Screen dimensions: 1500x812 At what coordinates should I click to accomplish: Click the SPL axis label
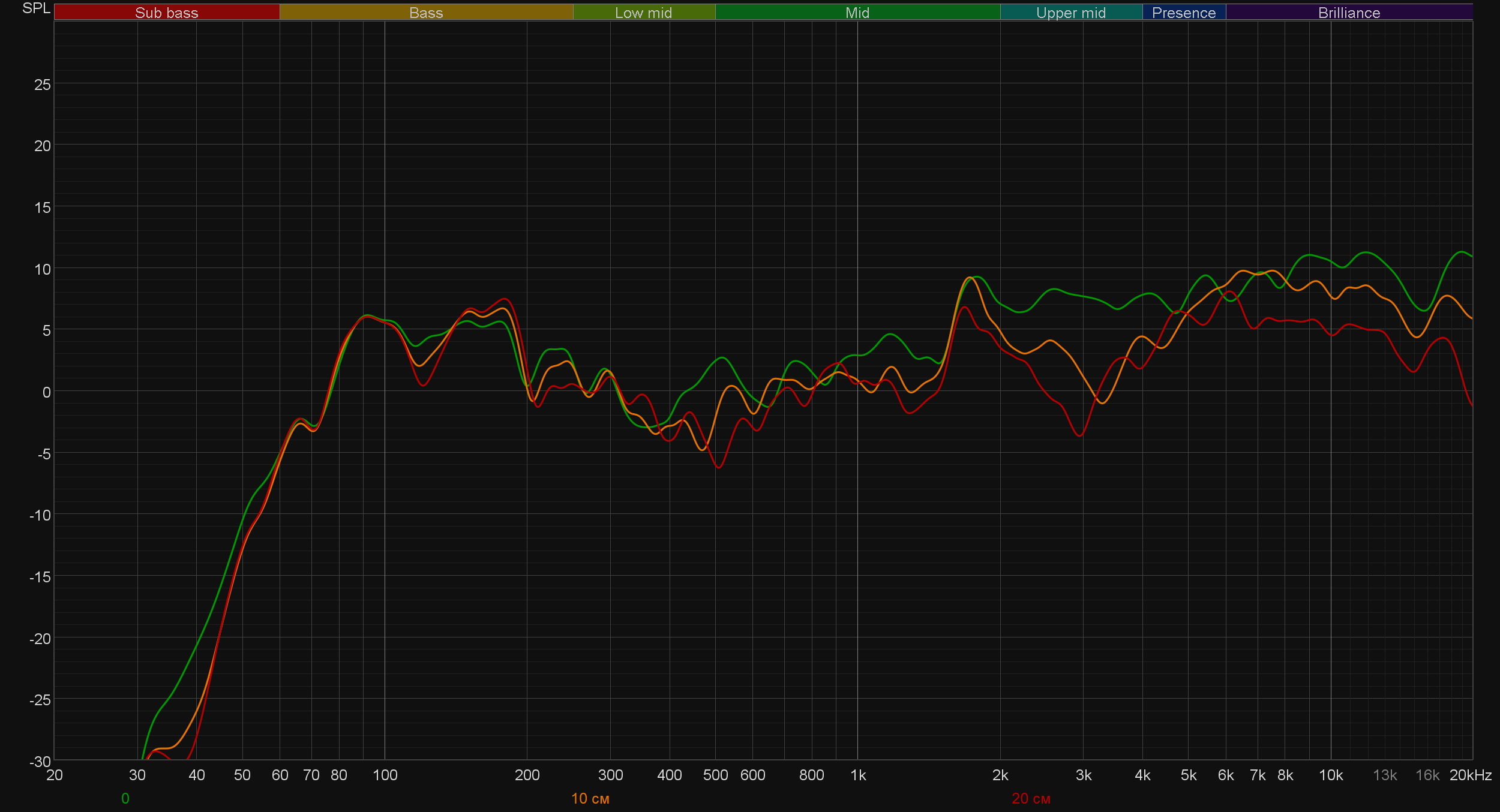pos(36,8)
